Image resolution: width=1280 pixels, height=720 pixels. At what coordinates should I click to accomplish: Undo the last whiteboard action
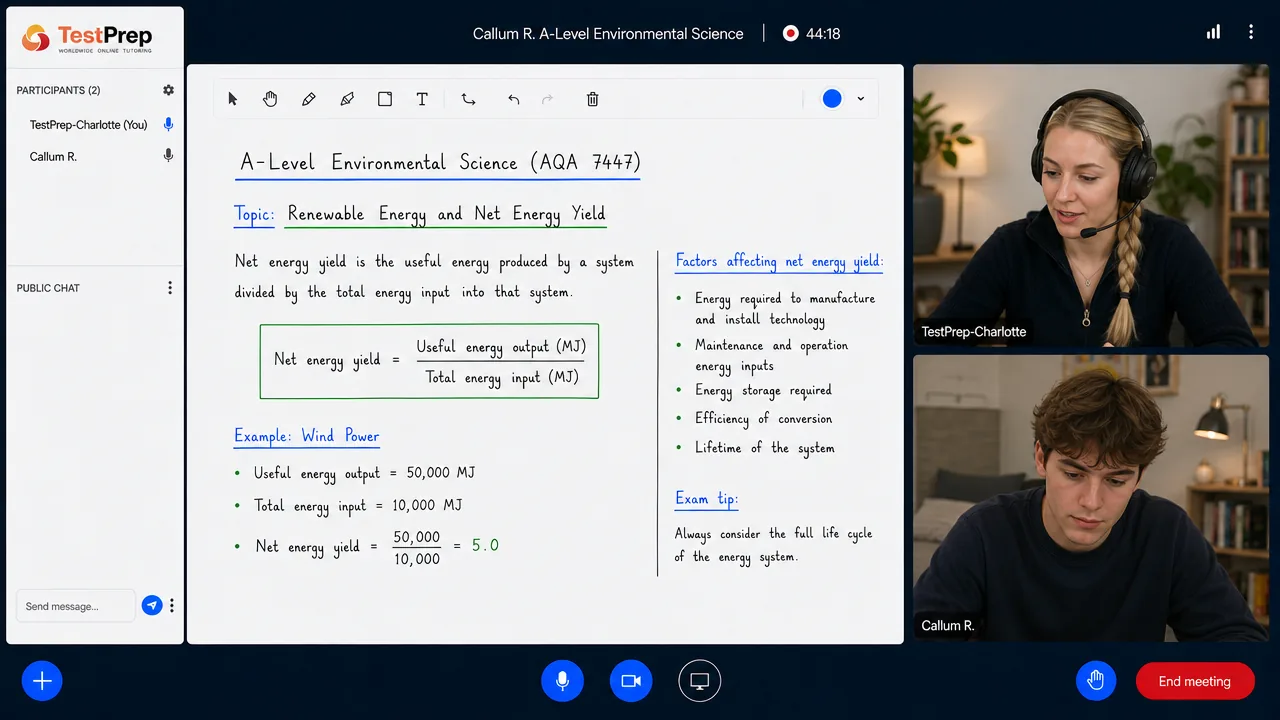(x=514, y=99)
